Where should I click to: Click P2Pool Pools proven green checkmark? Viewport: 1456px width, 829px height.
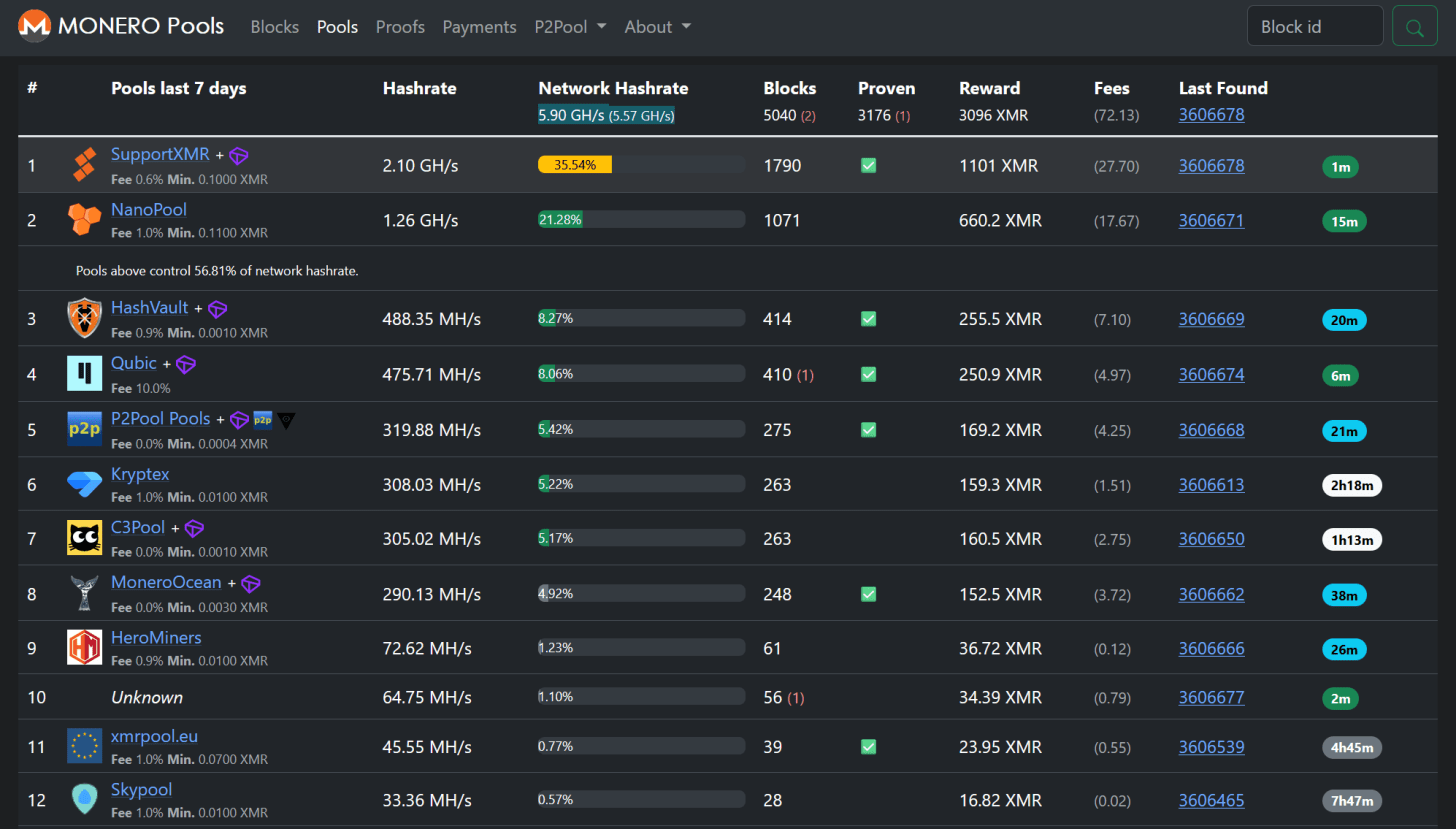[868, 429]
